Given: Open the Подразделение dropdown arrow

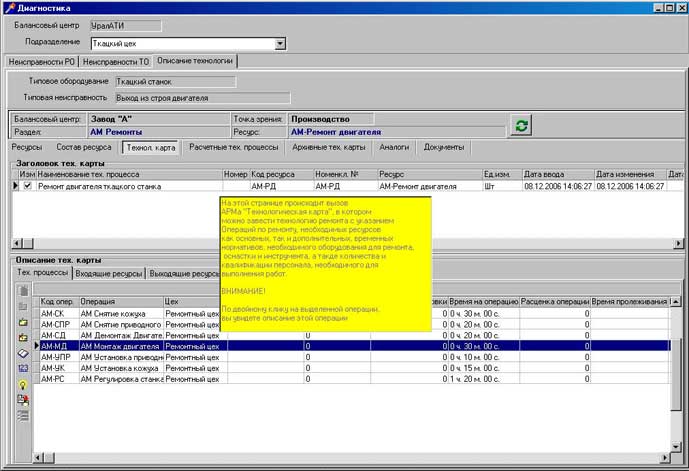Looking at the screenshot, I should (x=280, y=43).
